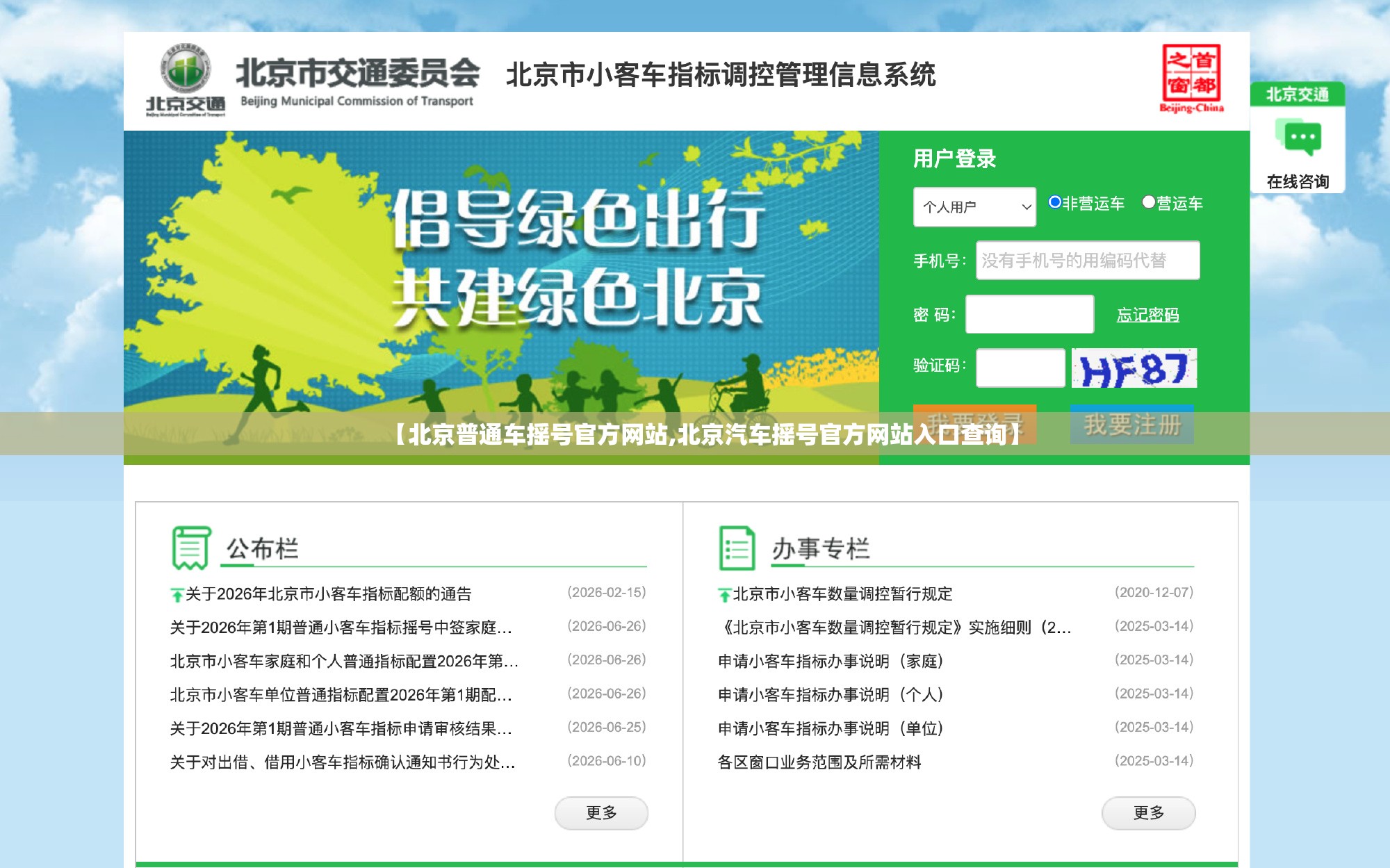Open 北京市小客车数量调控暂行规定 link

842,594
